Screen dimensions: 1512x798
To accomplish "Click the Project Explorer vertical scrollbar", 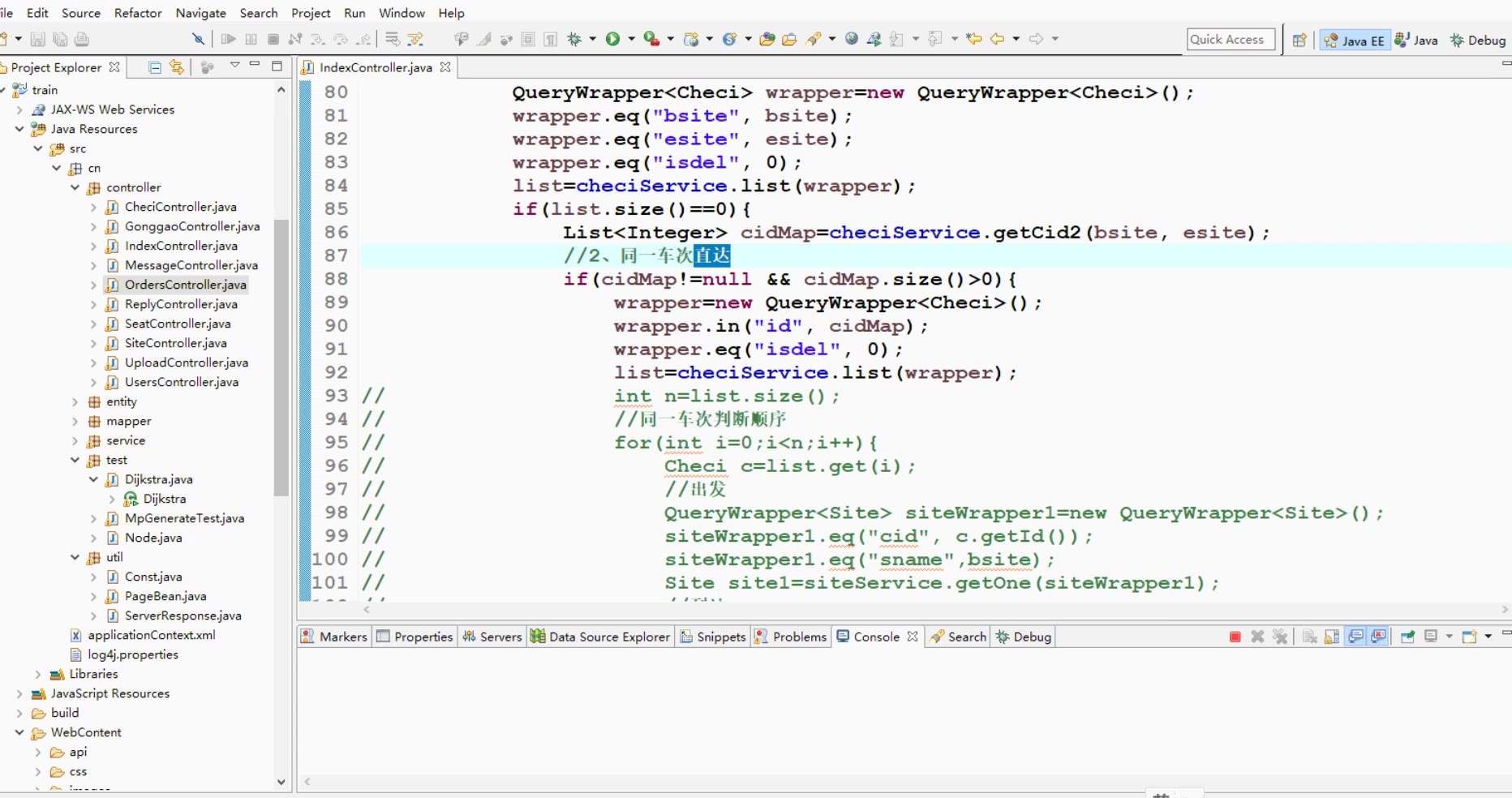I will (281, 357).
